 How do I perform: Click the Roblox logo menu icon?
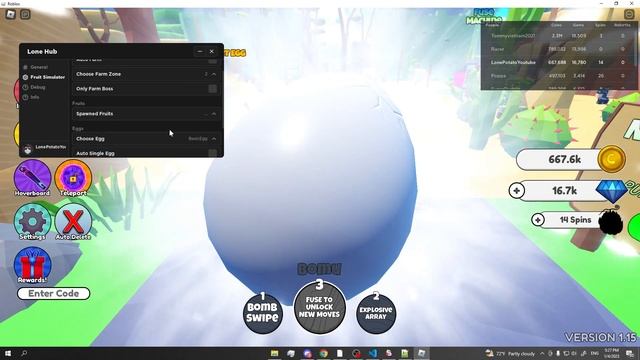tap(11, 14)
